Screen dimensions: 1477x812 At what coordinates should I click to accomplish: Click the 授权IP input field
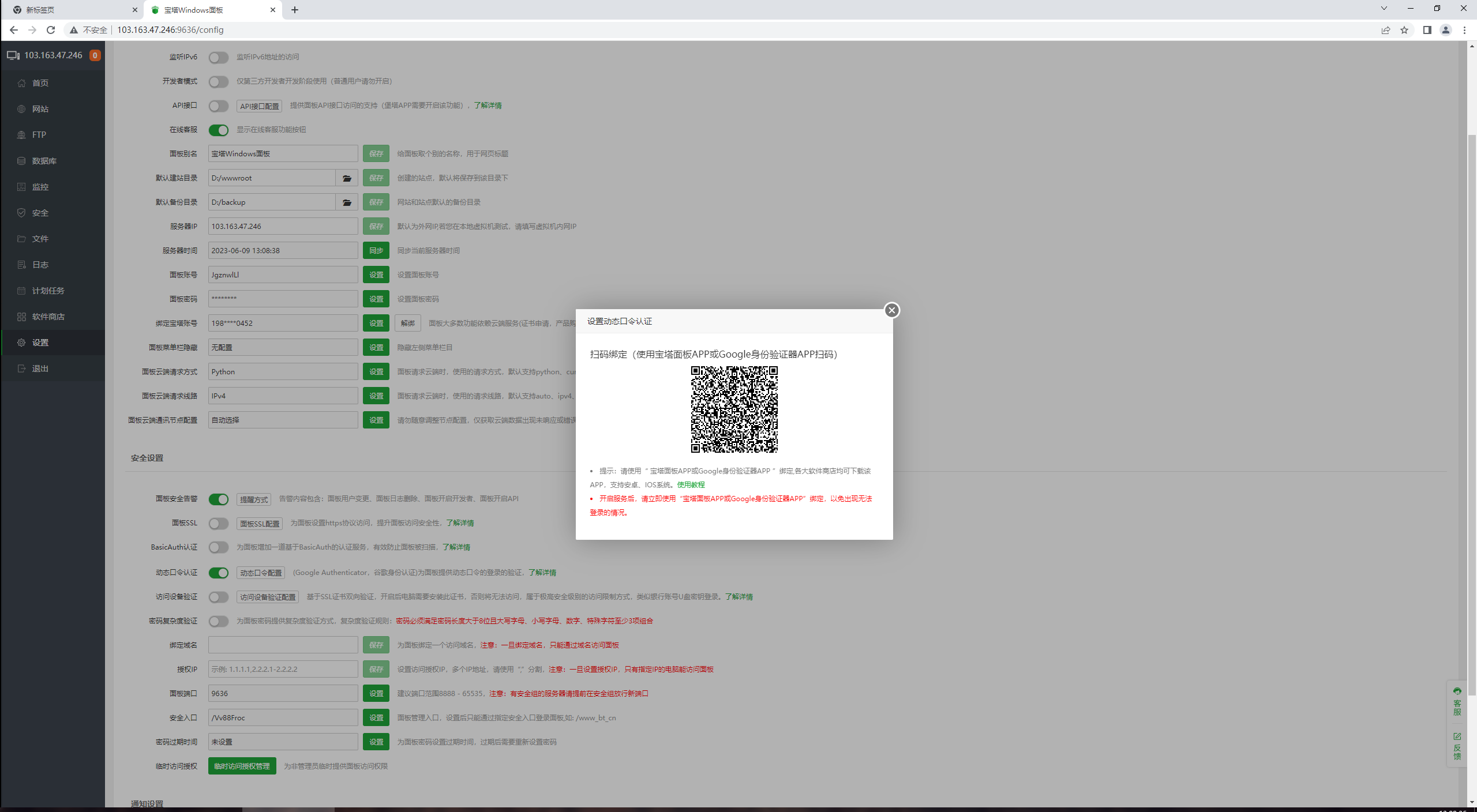click(x=283, y=670)
